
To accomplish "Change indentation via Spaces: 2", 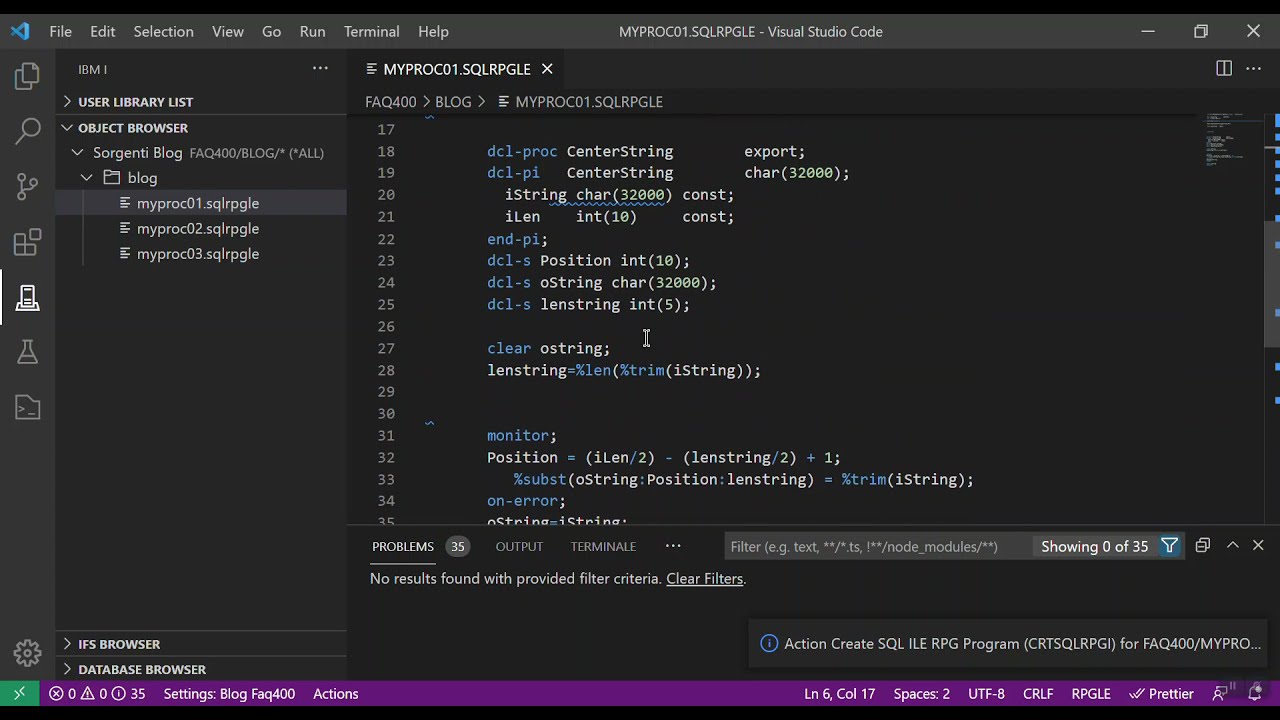I will (x=922, y=693).
